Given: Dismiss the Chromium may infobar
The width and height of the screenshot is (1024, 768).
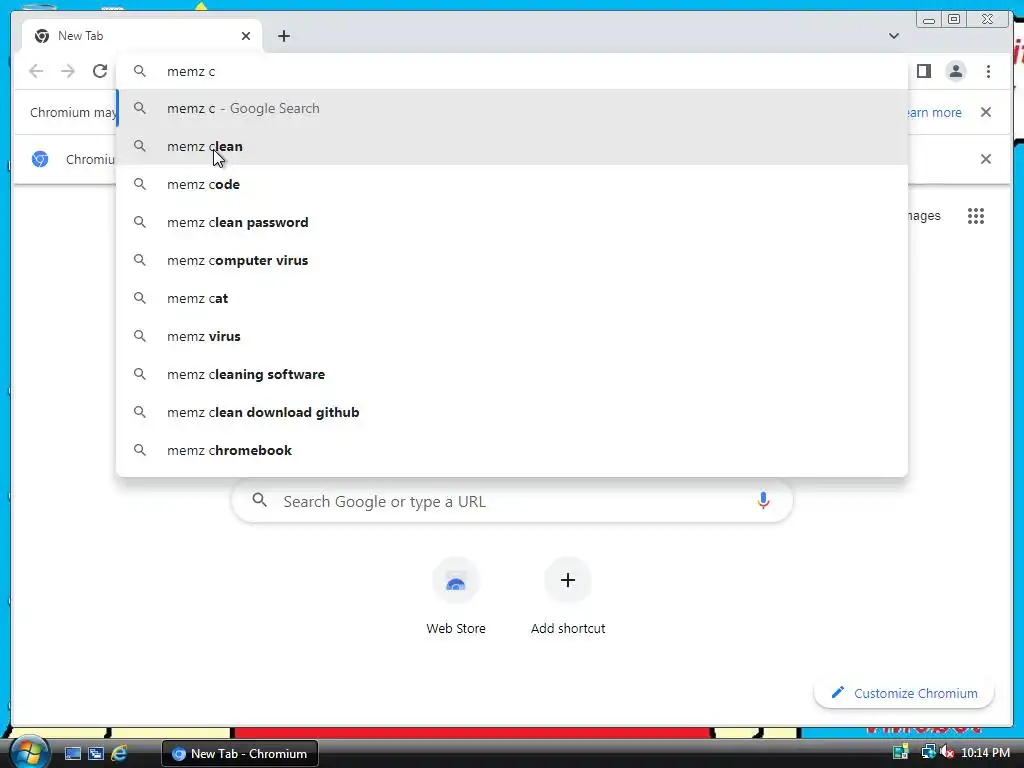Looking at the screenshot, I should (985, 112).
